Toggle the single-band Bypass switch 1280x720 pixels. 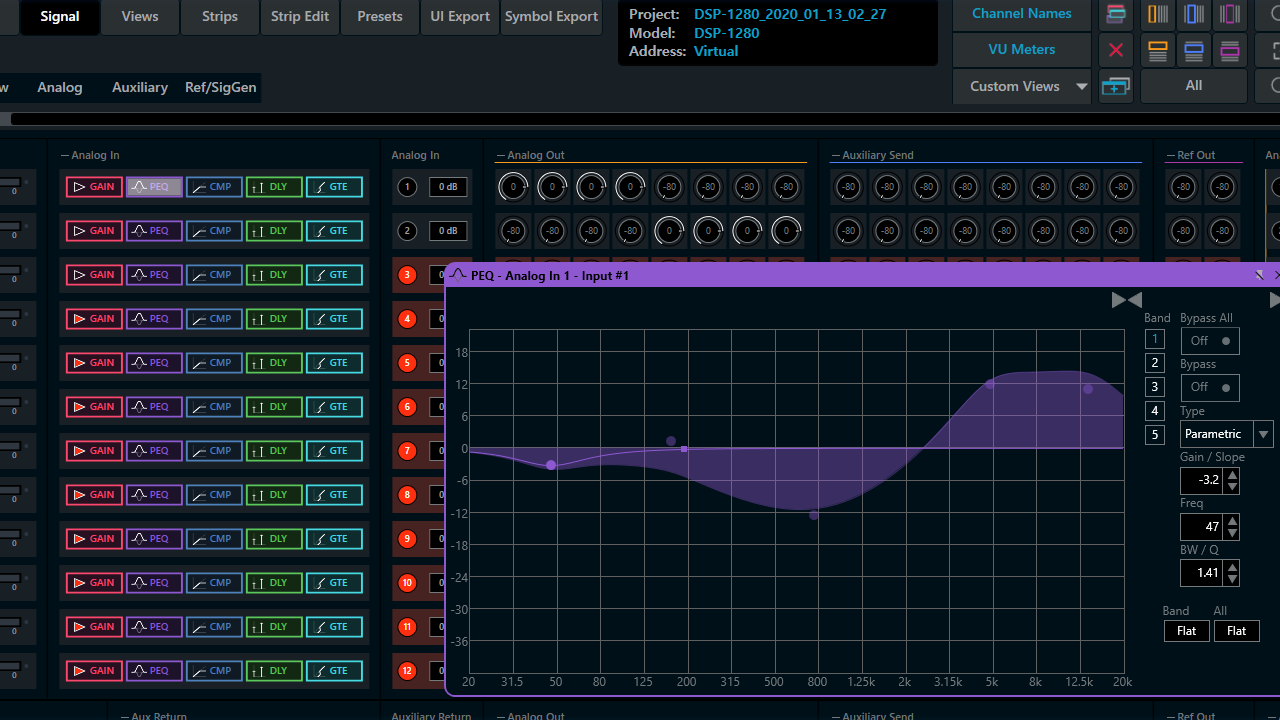click(1209, 387)
